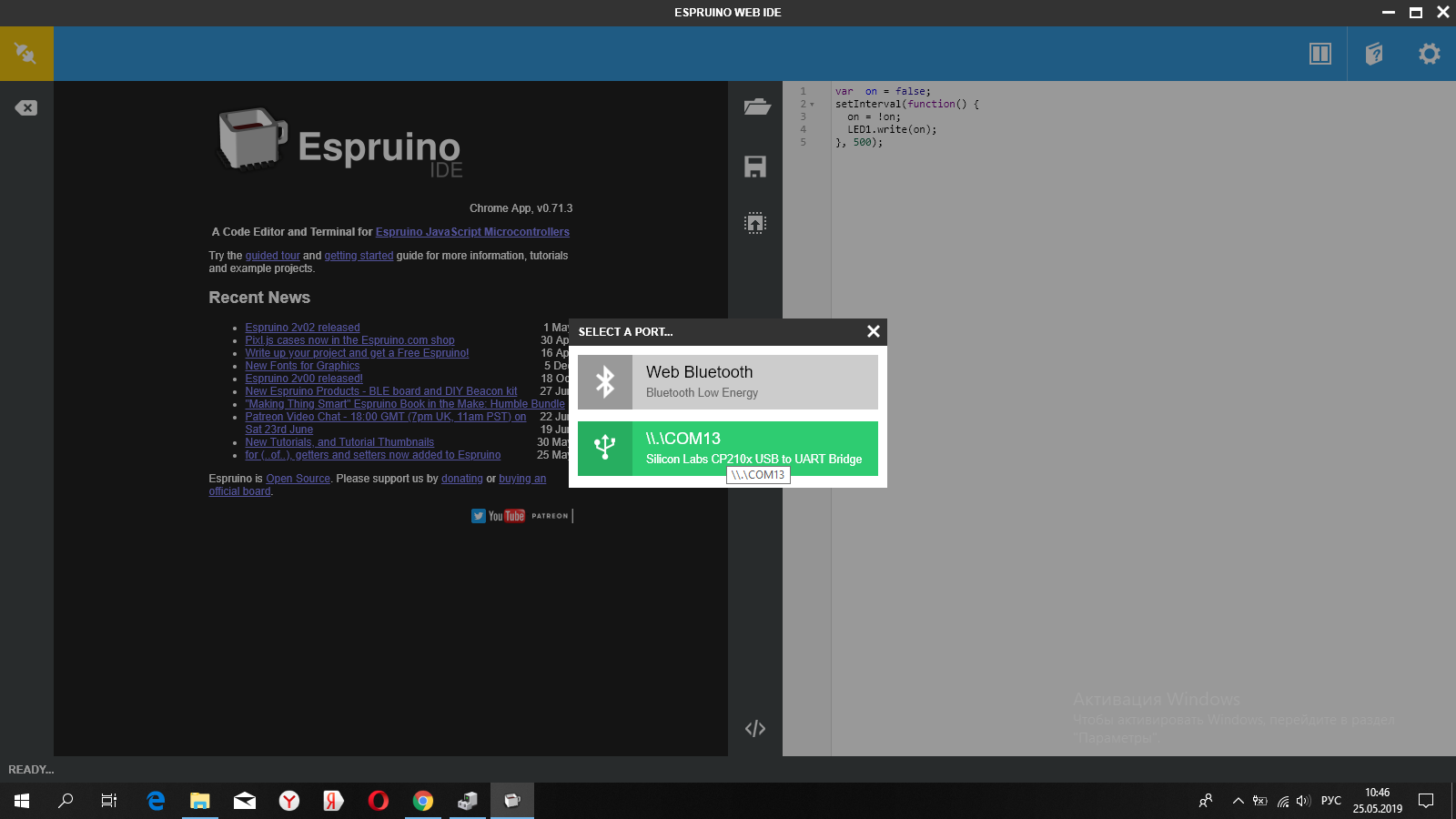Image resolution: width=1456 pixels, height=819 pixels.
Task: Click the 'var on = false;' code line
Action: coord(883,91)
